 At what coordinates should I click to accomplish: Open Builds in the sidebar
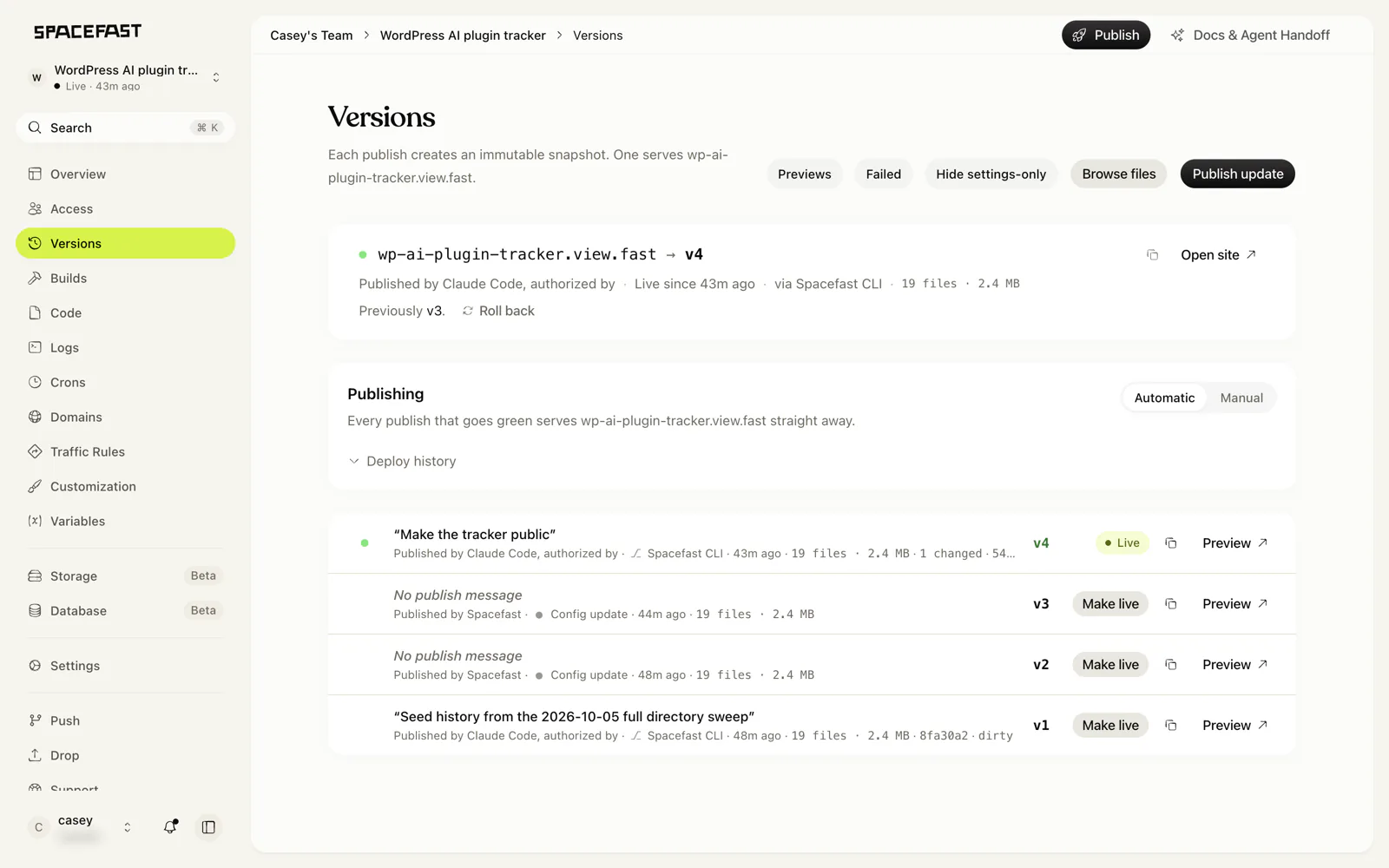tap(125, 278)
